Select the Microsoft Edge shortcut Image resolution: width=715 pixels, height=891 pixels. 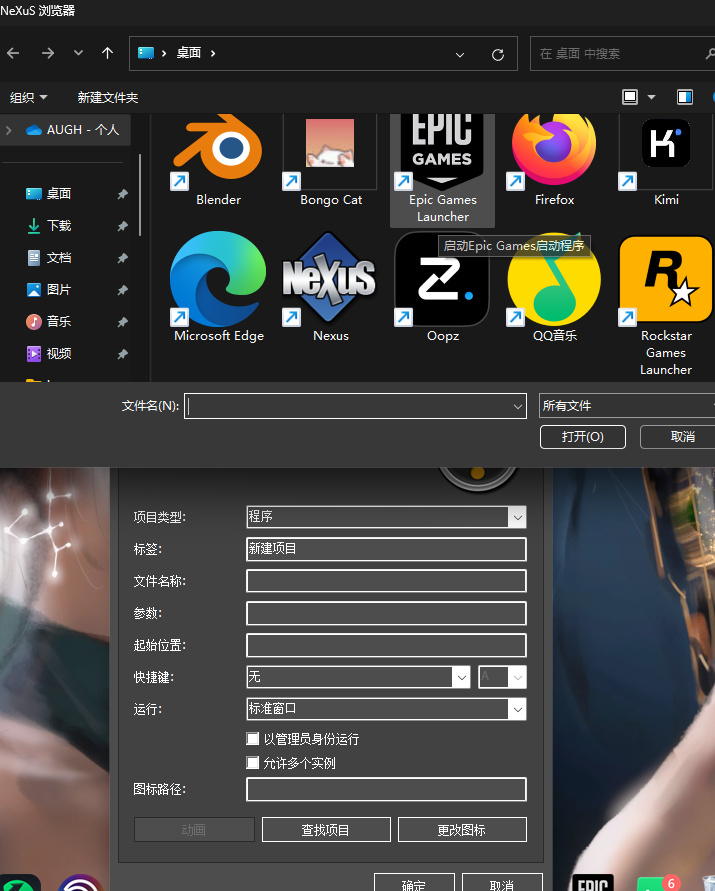click(x=219, y=286)
